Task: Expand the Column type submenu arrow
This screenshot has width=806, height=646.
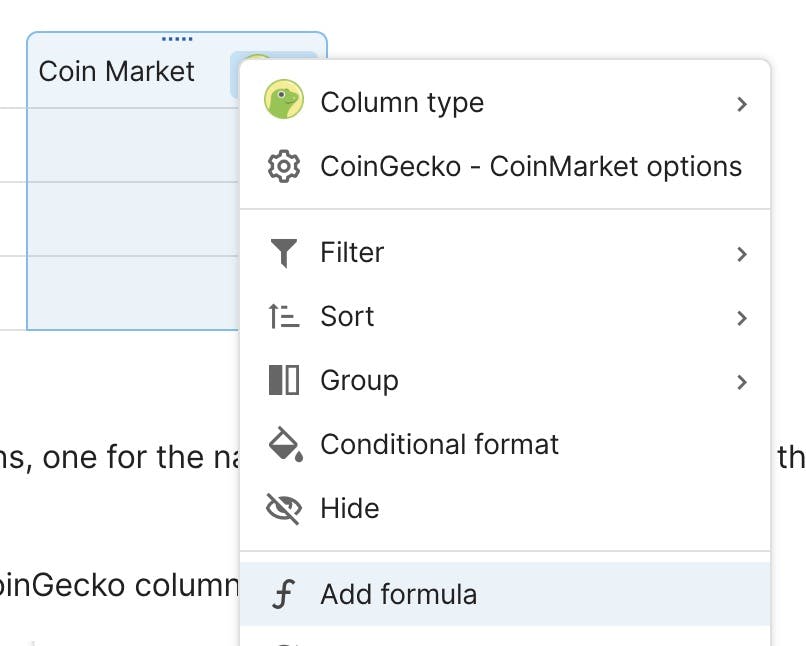Action: pos(741,104)
